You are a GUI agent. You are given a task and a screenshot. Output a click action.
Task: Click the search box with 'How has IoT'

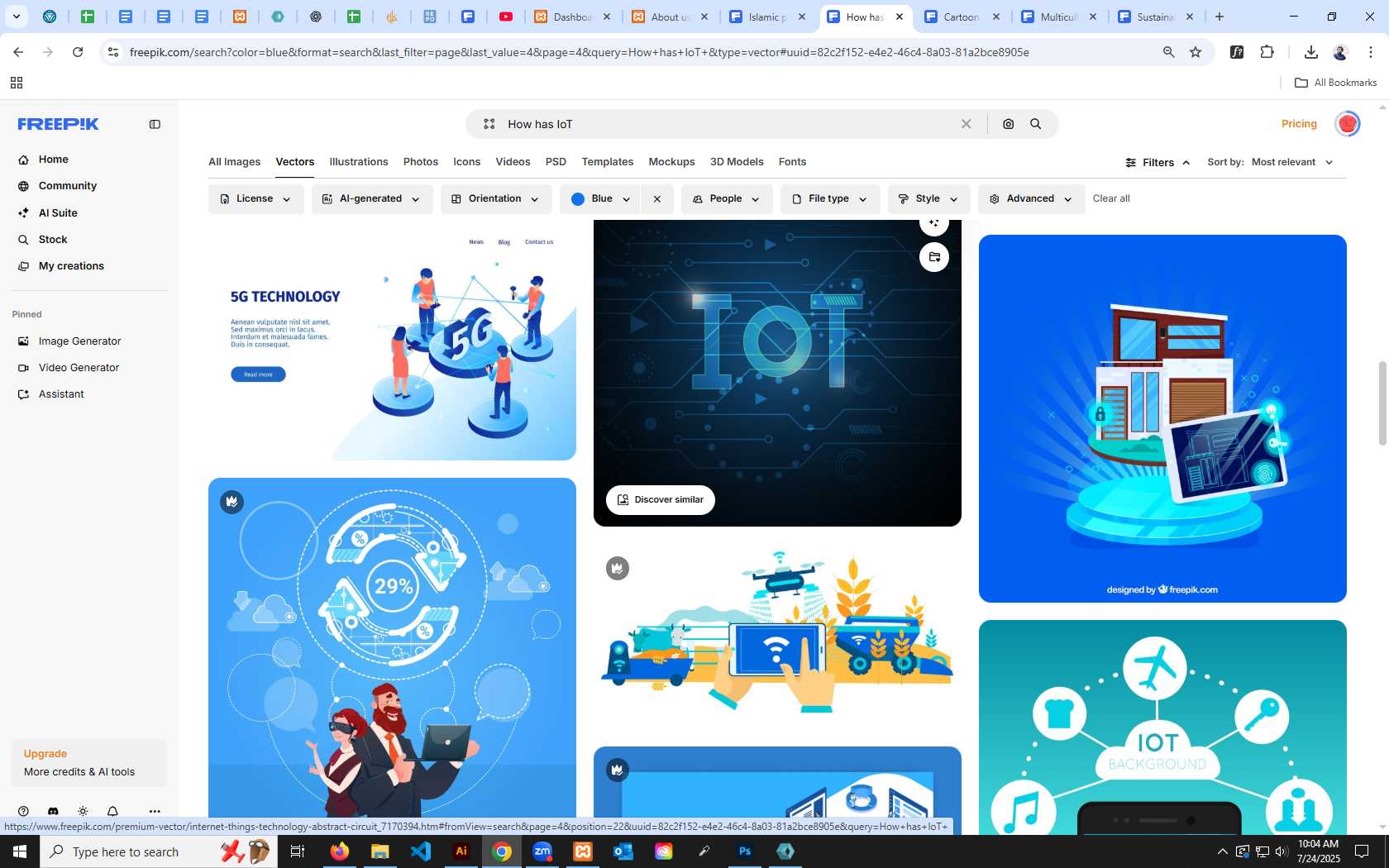click(728, 124)
